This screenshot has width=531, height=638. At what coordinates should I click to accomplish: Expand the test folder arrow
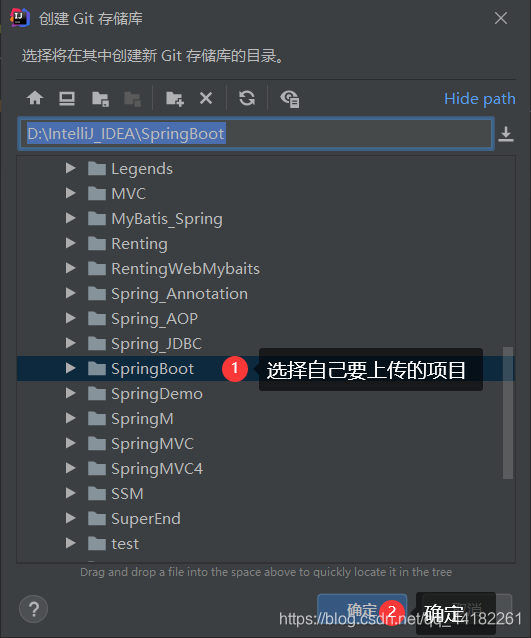[x=71, y=543]
